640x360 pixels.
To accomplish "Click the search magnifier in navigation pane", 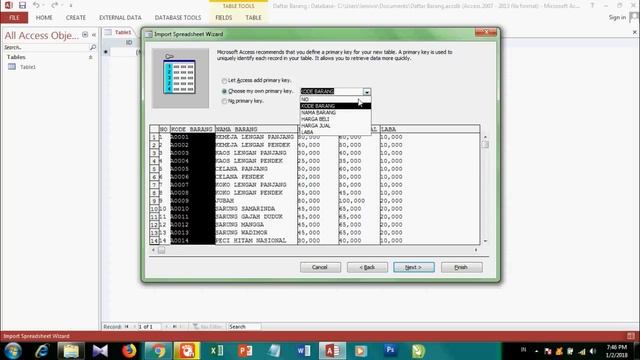I will 93,47.
